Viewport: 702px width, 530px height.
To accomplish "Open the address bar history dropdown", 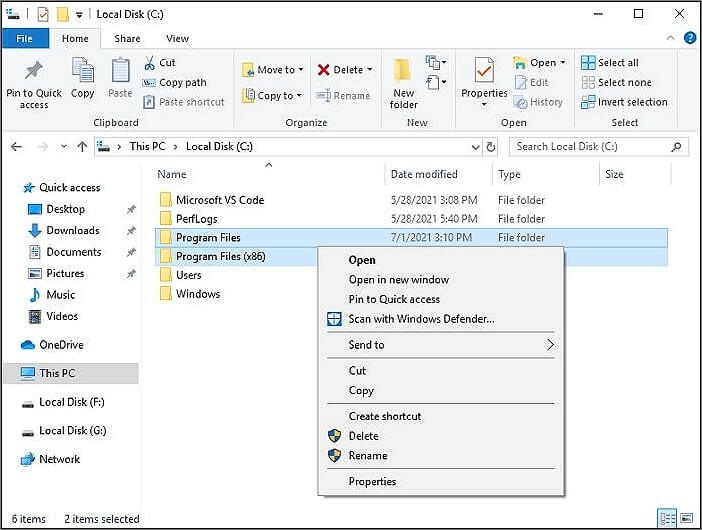I will pos(474,146).
